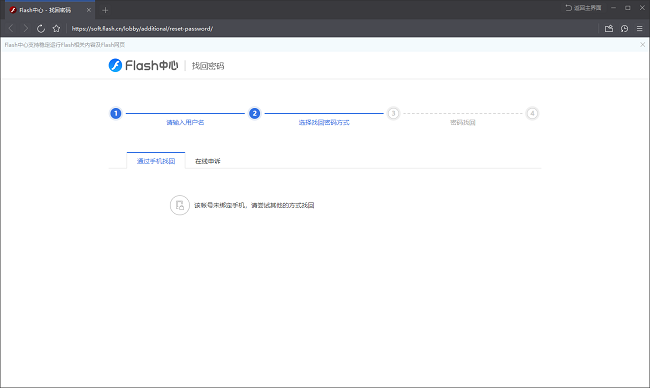Open the share icon in toolbar
650x388 pixels.
pos(609,29)
